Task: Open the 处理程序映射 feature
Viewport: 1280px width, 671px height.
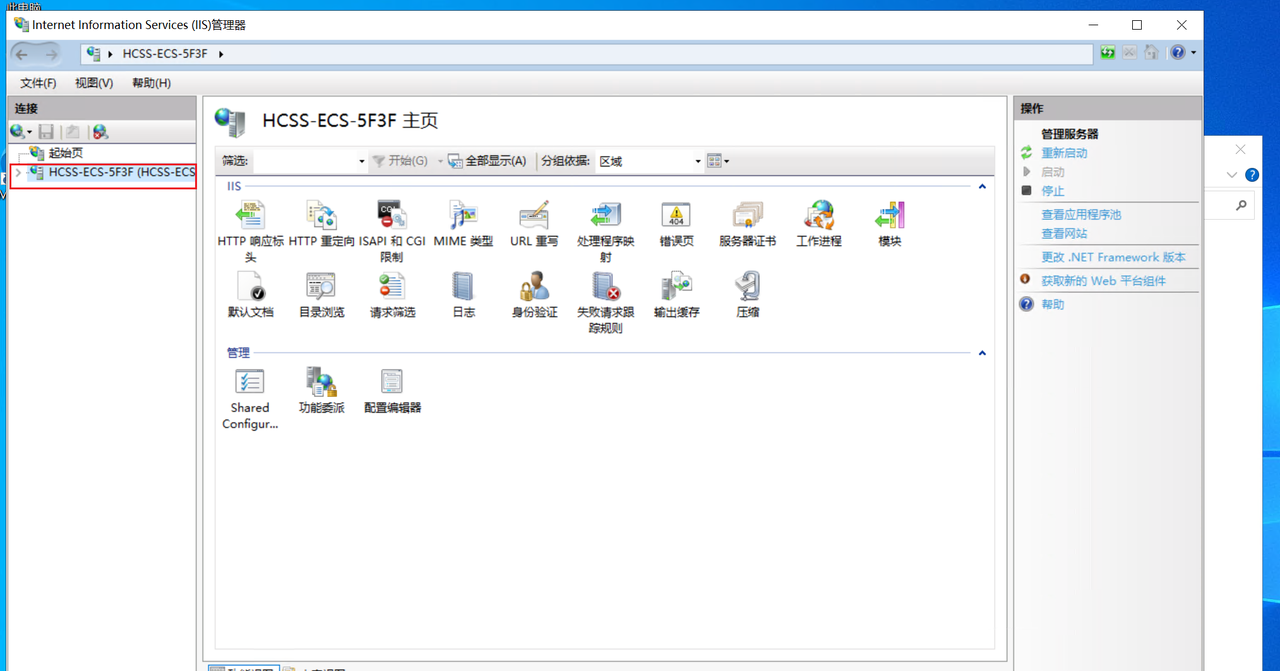Action: (606, 230)
